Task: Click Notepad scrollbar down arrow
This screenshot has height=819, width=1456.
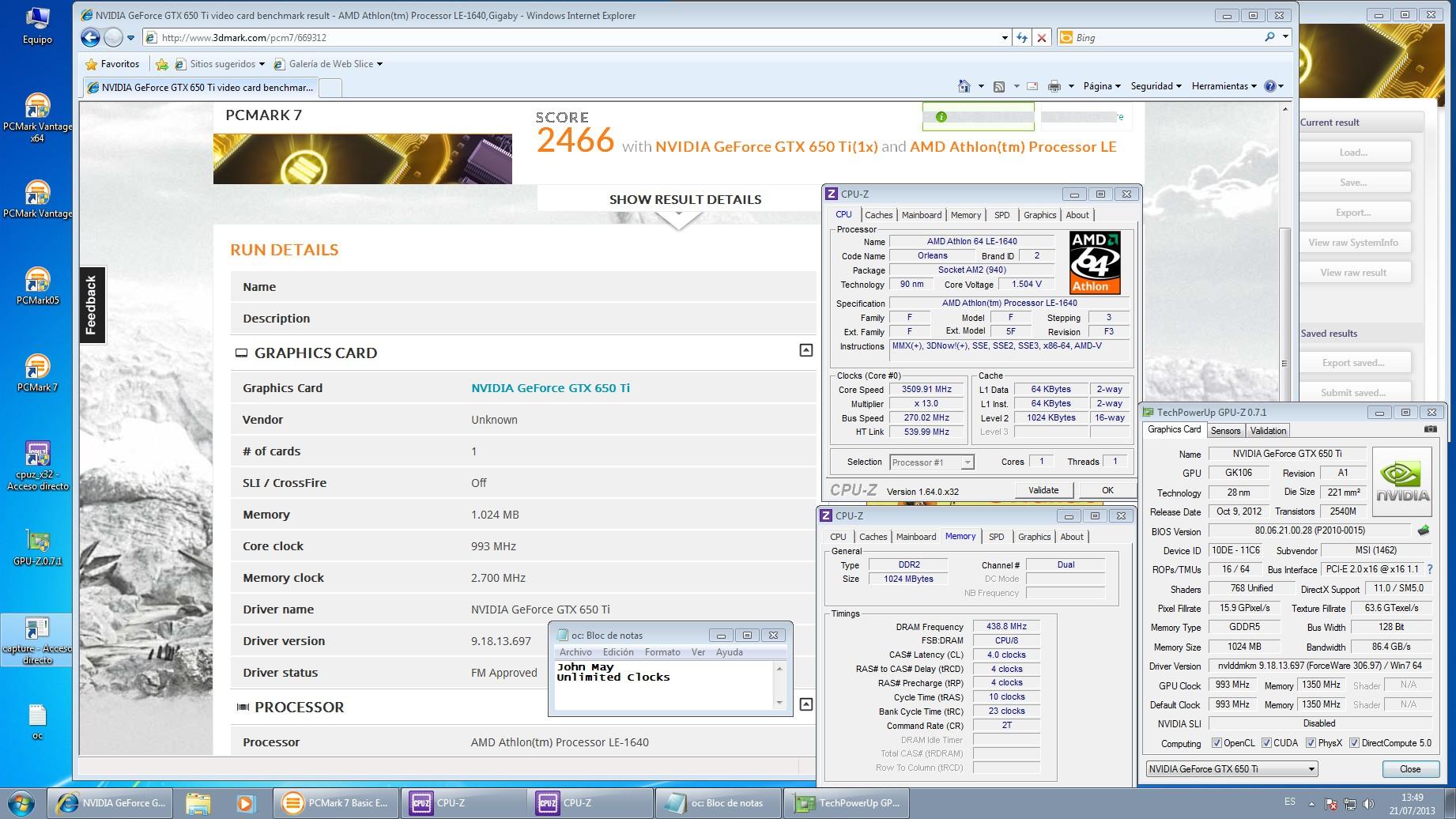Action: click(779, 703)
